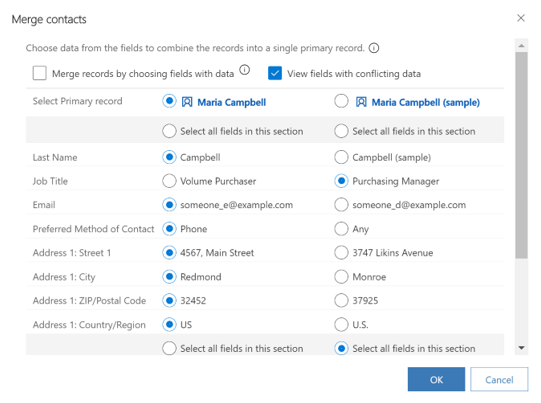Click the contact icon beside Maria Campbell

point(187,102)
